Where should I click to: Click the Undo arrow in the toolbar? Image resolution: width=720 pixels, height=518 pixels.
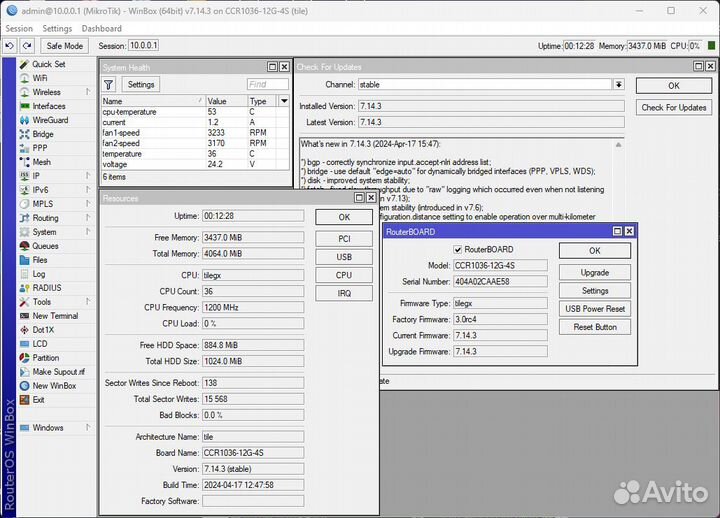pyautogui.click(x=10, y=46)
